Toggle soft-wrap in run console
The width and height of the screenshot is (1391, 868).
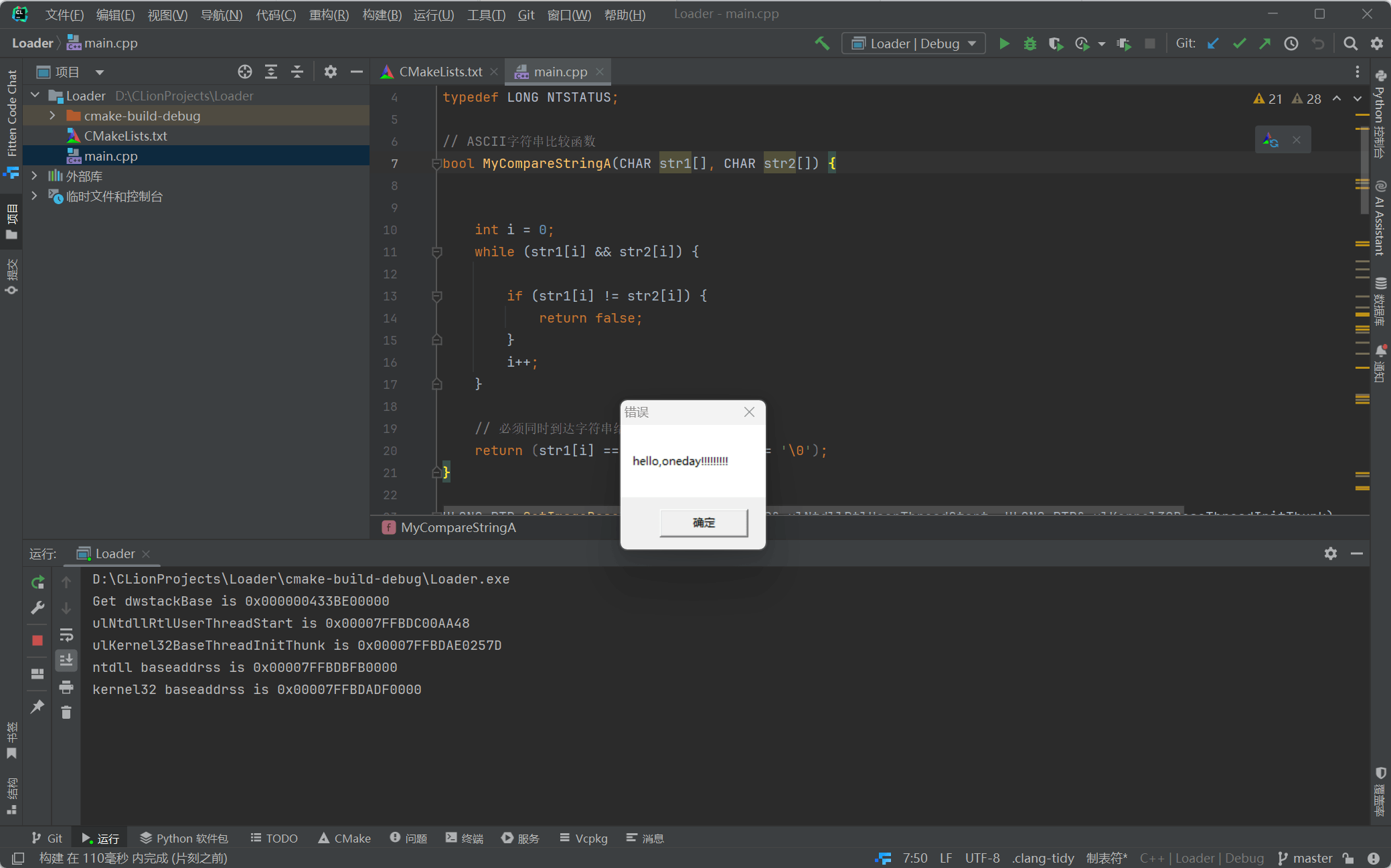coord(66,634)
